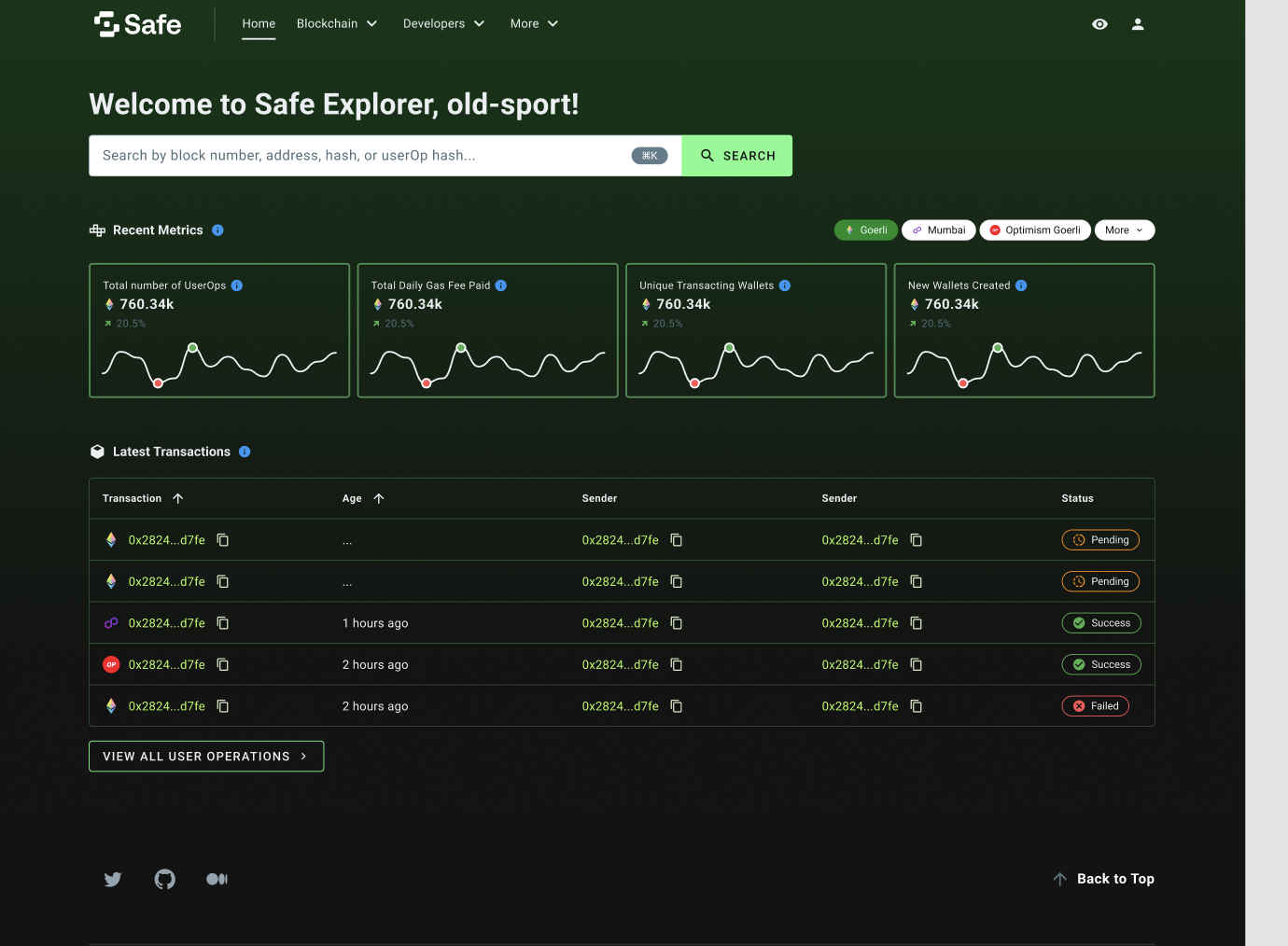Click Success badge in 1 hours ago row

click(x=1101, y=623)
